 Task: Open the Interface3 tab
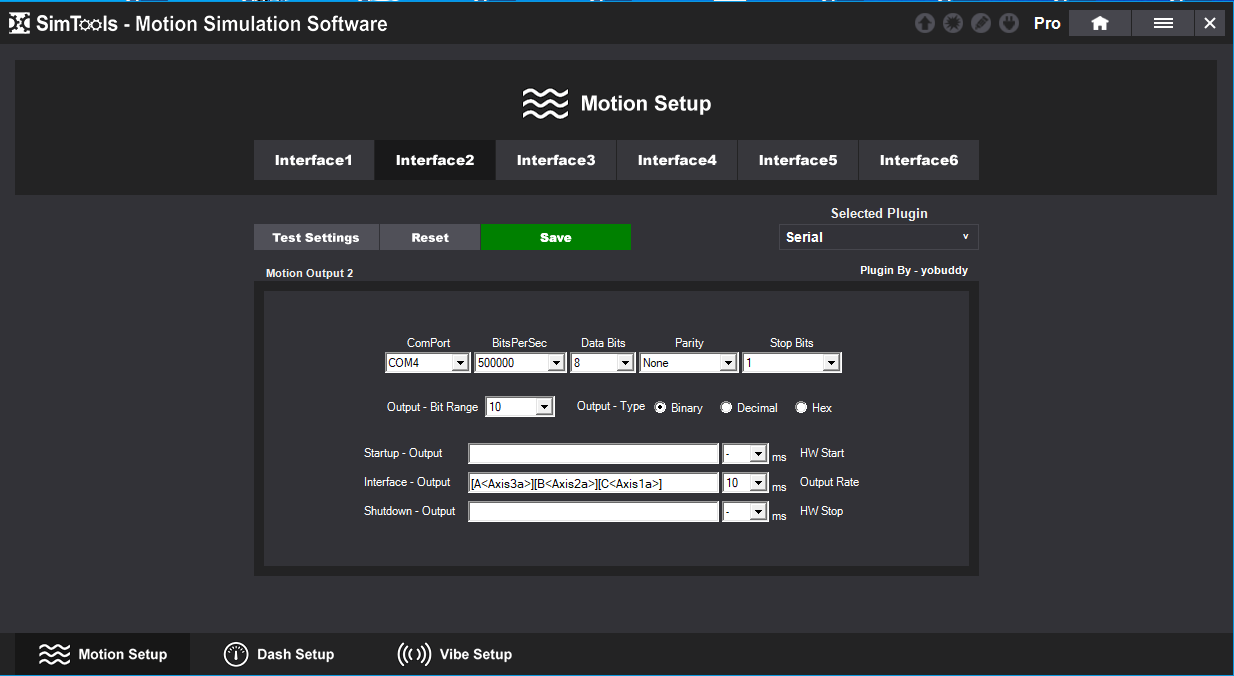coord(556,160)
